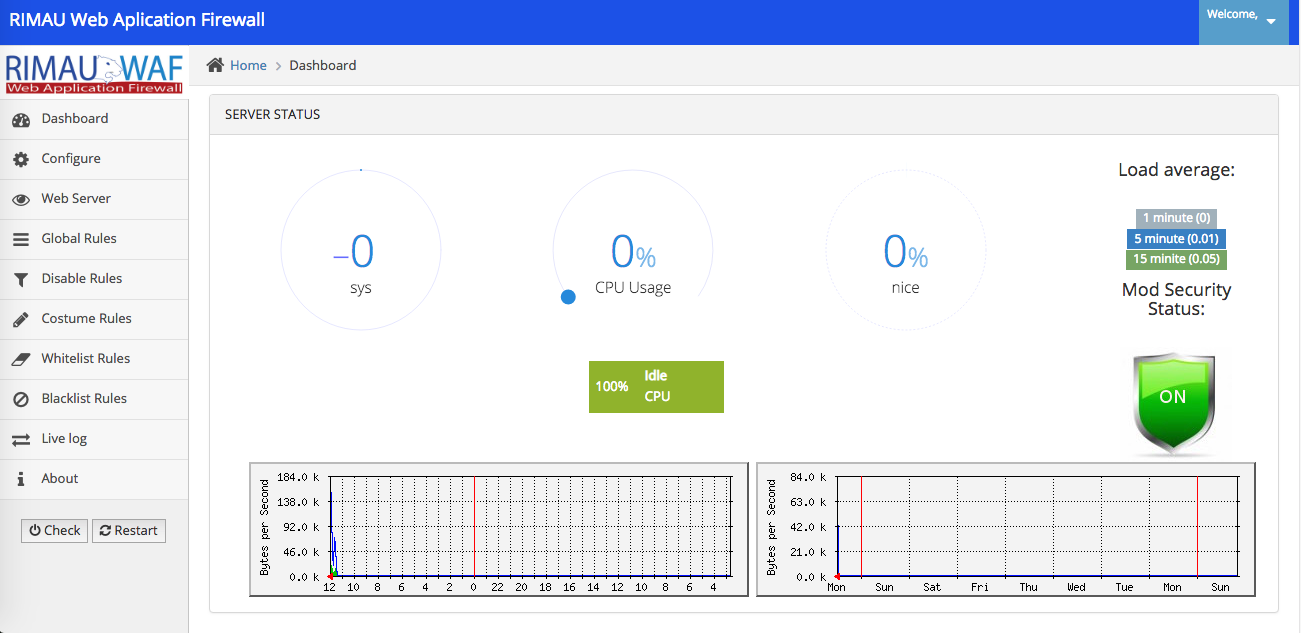Click the green Mod Security ON shield
This screenshot has height=633, width=1301.
tap(1173, 402)
